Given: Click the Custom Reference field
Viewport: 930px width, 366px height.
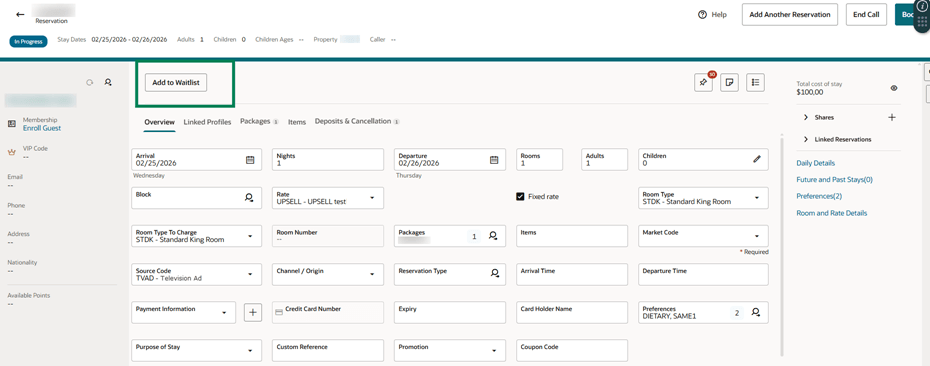Looking at the screenshot, I should point(328,350).
